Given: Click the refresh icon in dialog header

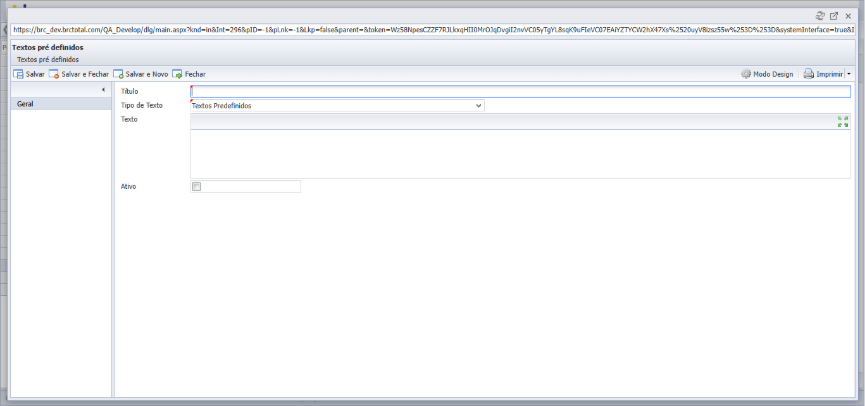Looking at the screenshot, I should click(x=820, y=16).
